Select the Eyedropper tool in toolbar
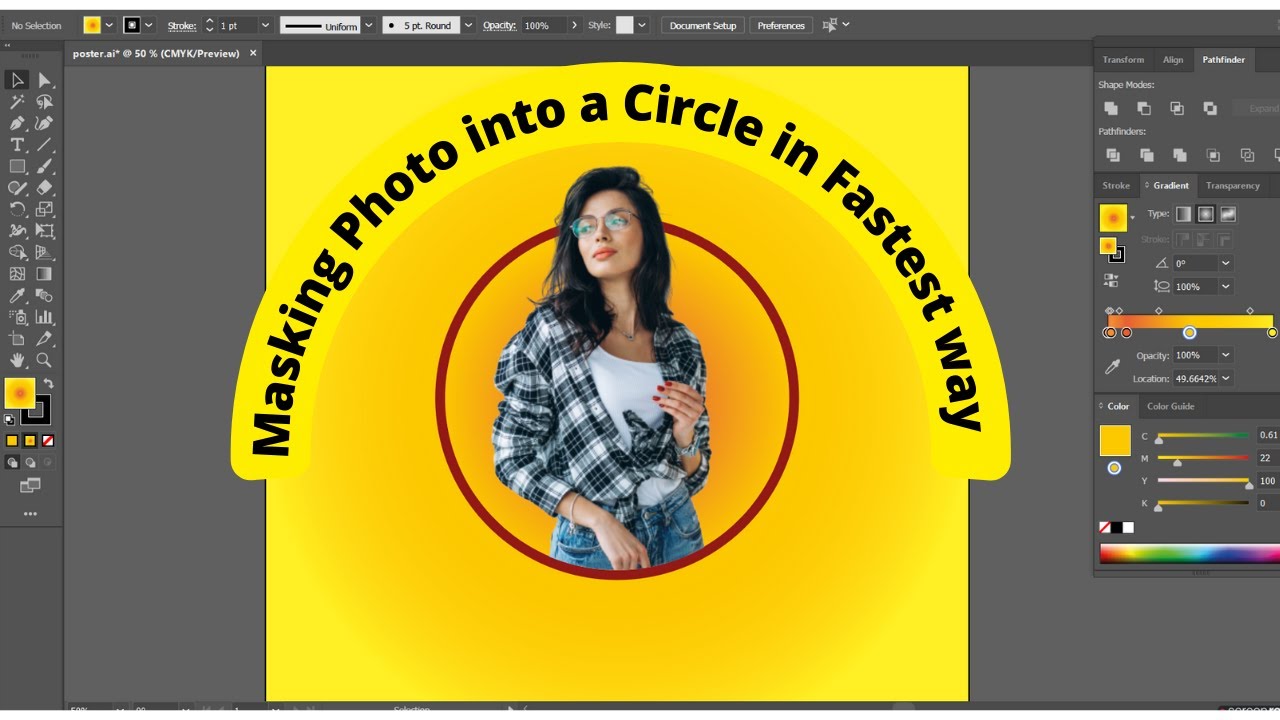 17,295
